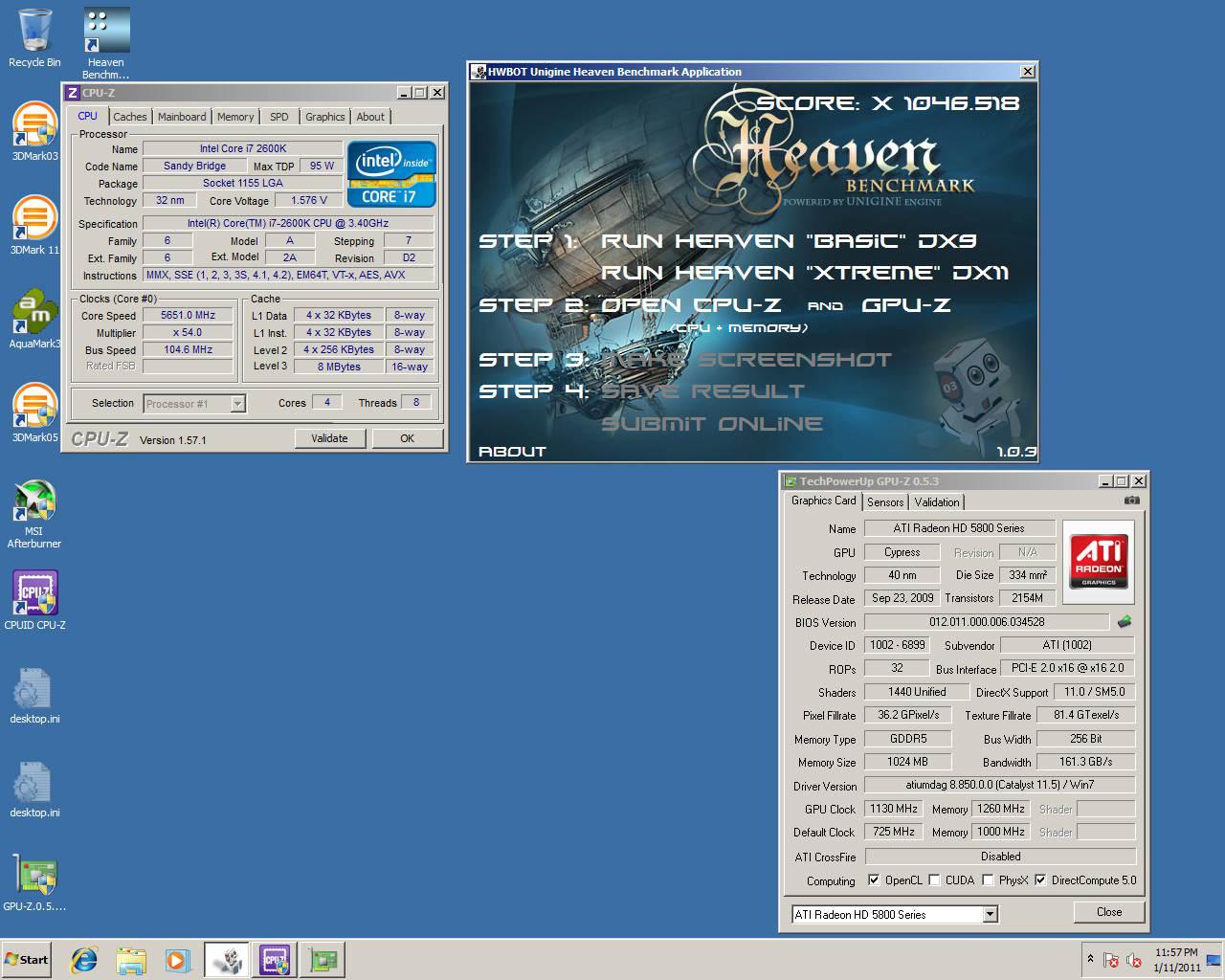Toggle the OpenCL checkbox in GPU-Z
Viewport: 1225px width, 980px height.
[874, 880]
